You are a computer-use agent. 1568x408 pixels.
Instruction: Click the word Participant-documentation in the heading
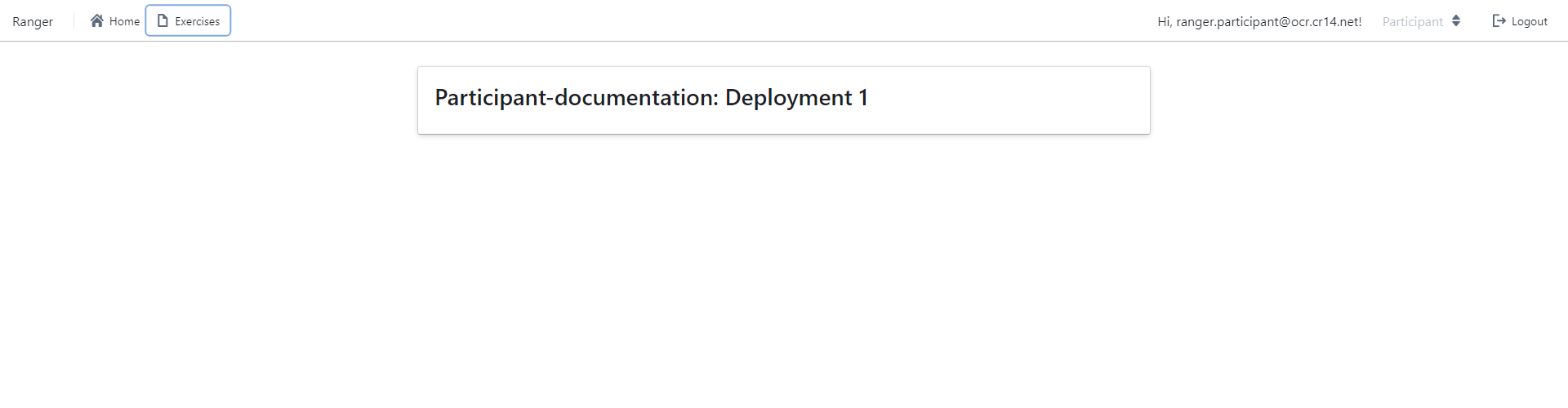(x=576, y=98)
